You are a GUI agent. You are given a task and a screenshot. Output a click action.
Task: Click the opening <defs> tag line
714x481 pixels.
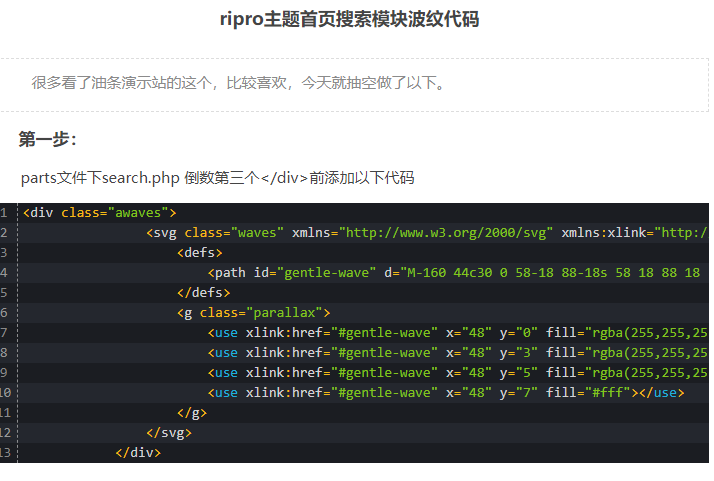[x=200, y=253]
